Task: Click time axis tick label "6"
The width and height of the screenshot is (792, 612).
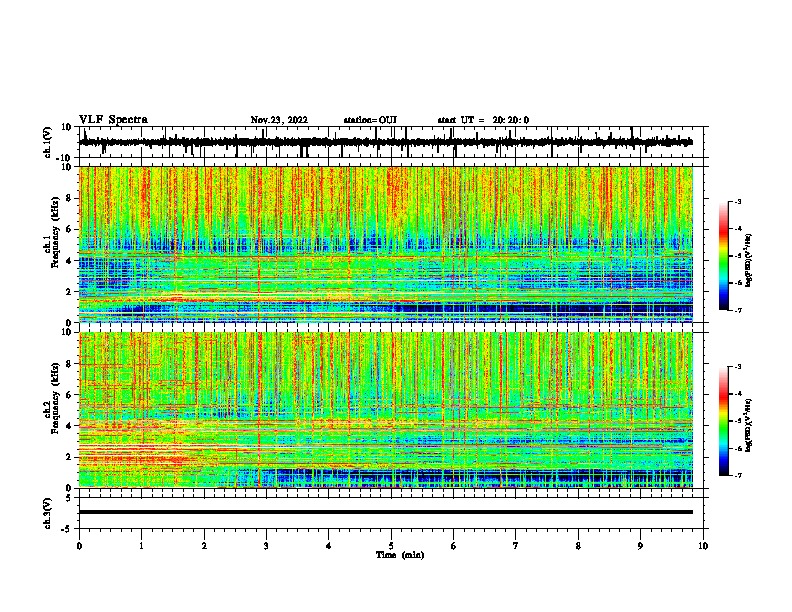Action: click(454, 546)
